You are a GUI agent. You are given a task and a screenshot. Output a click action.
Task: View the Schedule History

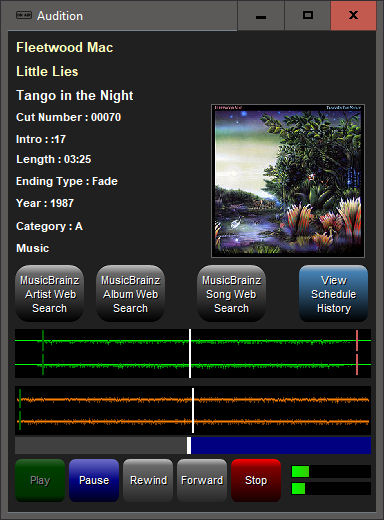(334, 294)
